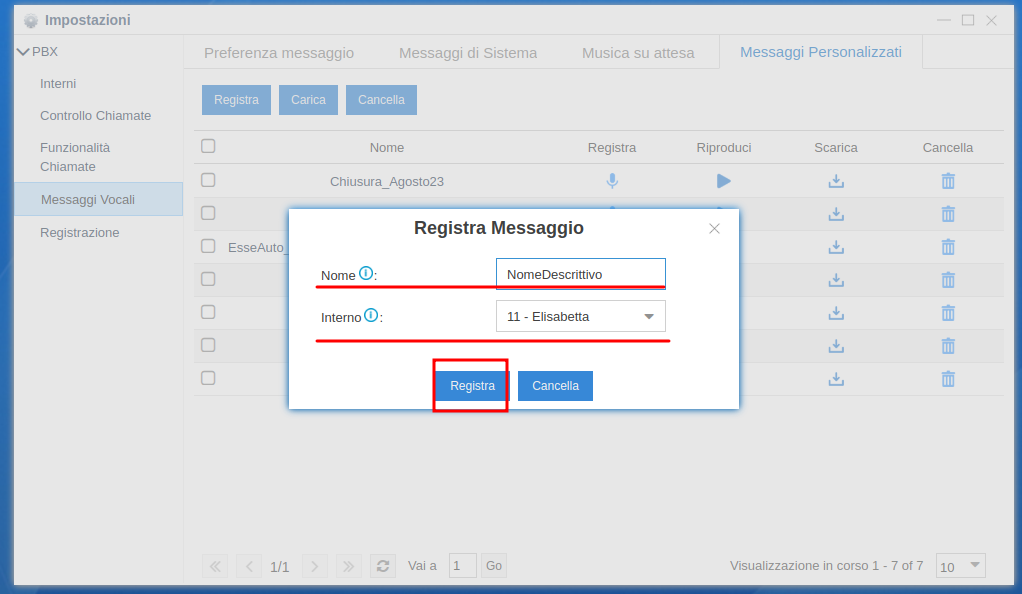Click the download icon in the second table row
Viewport: 1022px width, 594px height.
click(x=836, y=214)
